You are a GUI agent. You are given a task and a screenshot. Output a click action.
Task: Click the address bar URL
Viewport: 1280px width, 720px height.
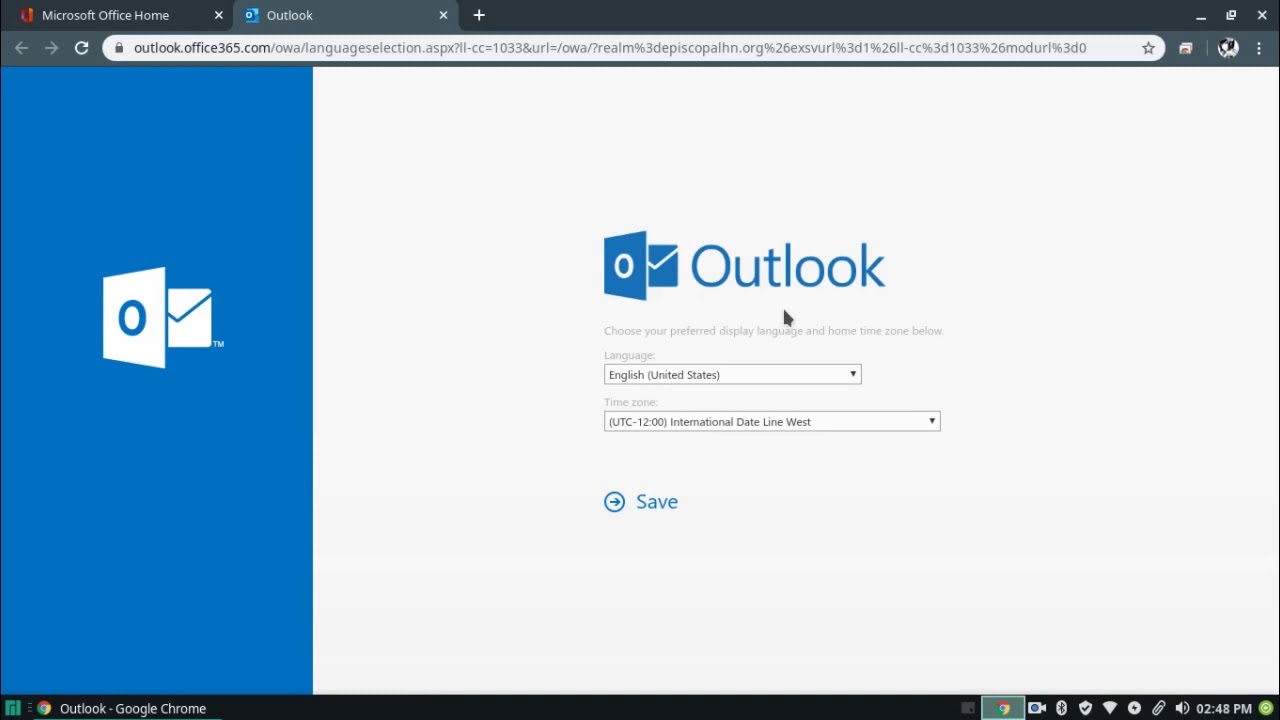[610, 47]
